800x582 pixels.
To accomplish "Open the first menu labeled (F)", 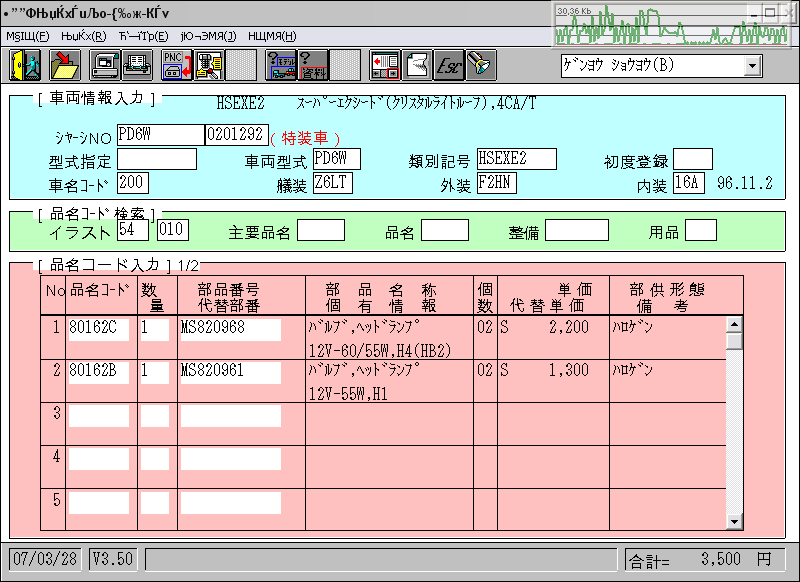I will pyautogui.click(x=28, y=36).
